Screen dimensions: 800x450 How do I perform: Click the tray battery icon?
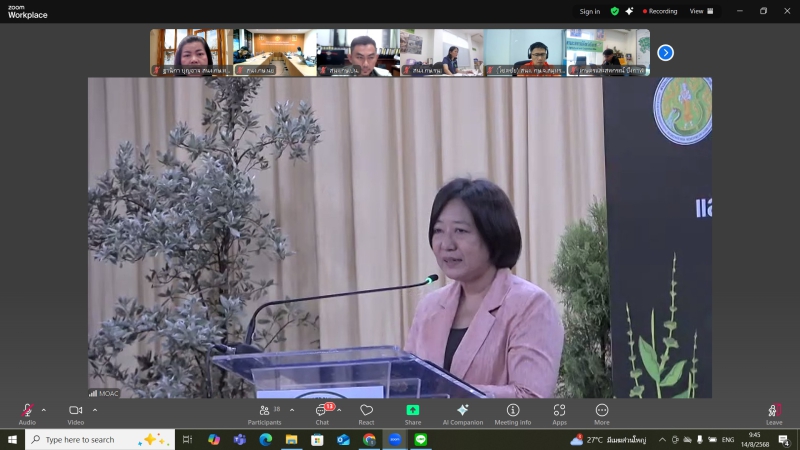[x=713, y=439]
